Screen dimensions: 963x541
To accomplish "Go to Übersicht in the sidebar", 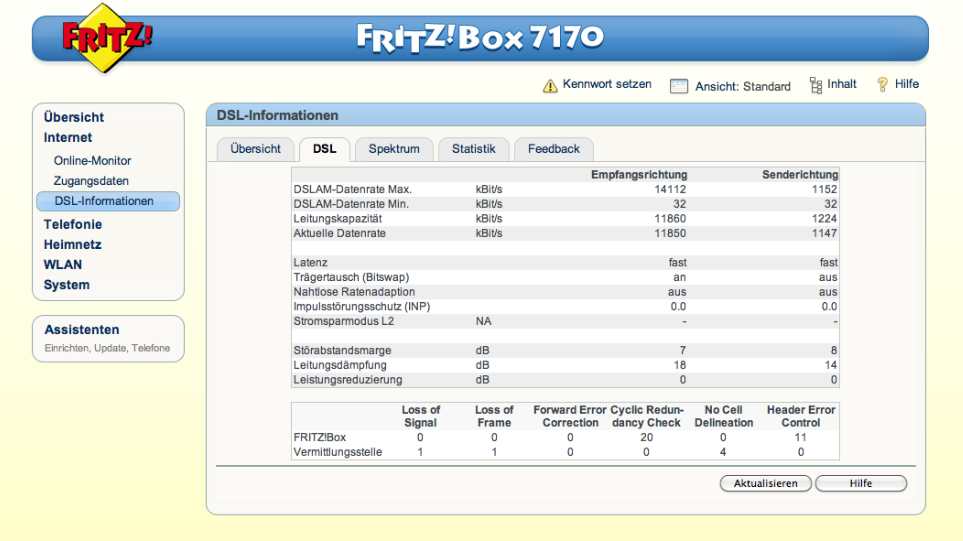I will [74, 117].
